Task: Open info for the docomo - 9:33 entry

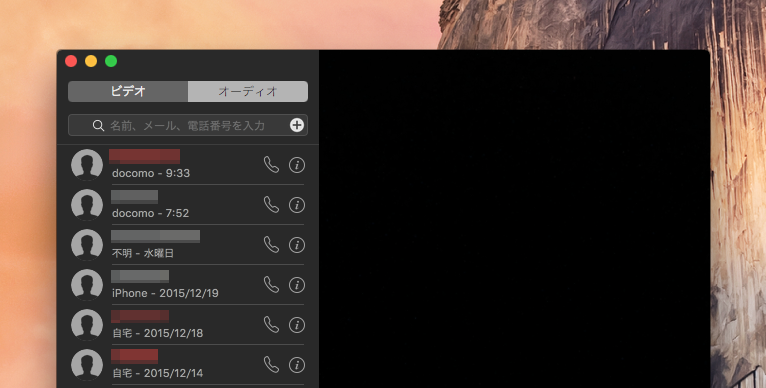Action: point(297,165)
